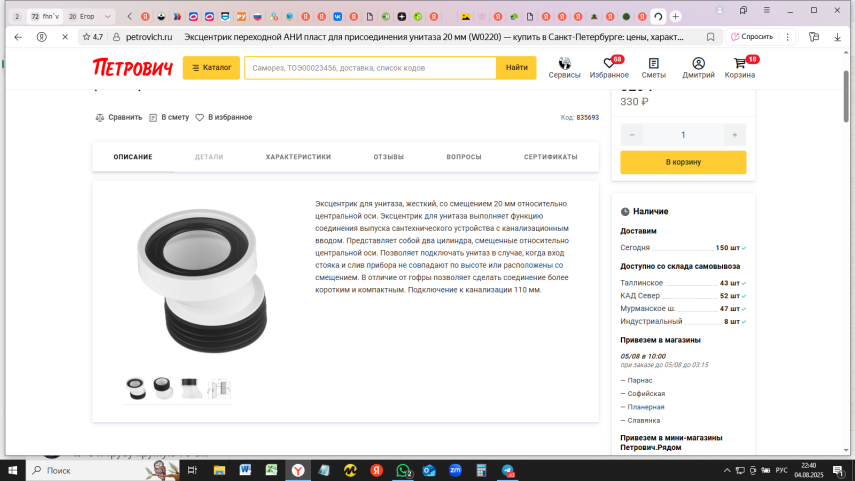The image size is (855, 481).
Task: Click the Петрович logo
Action: pos(133,68)
